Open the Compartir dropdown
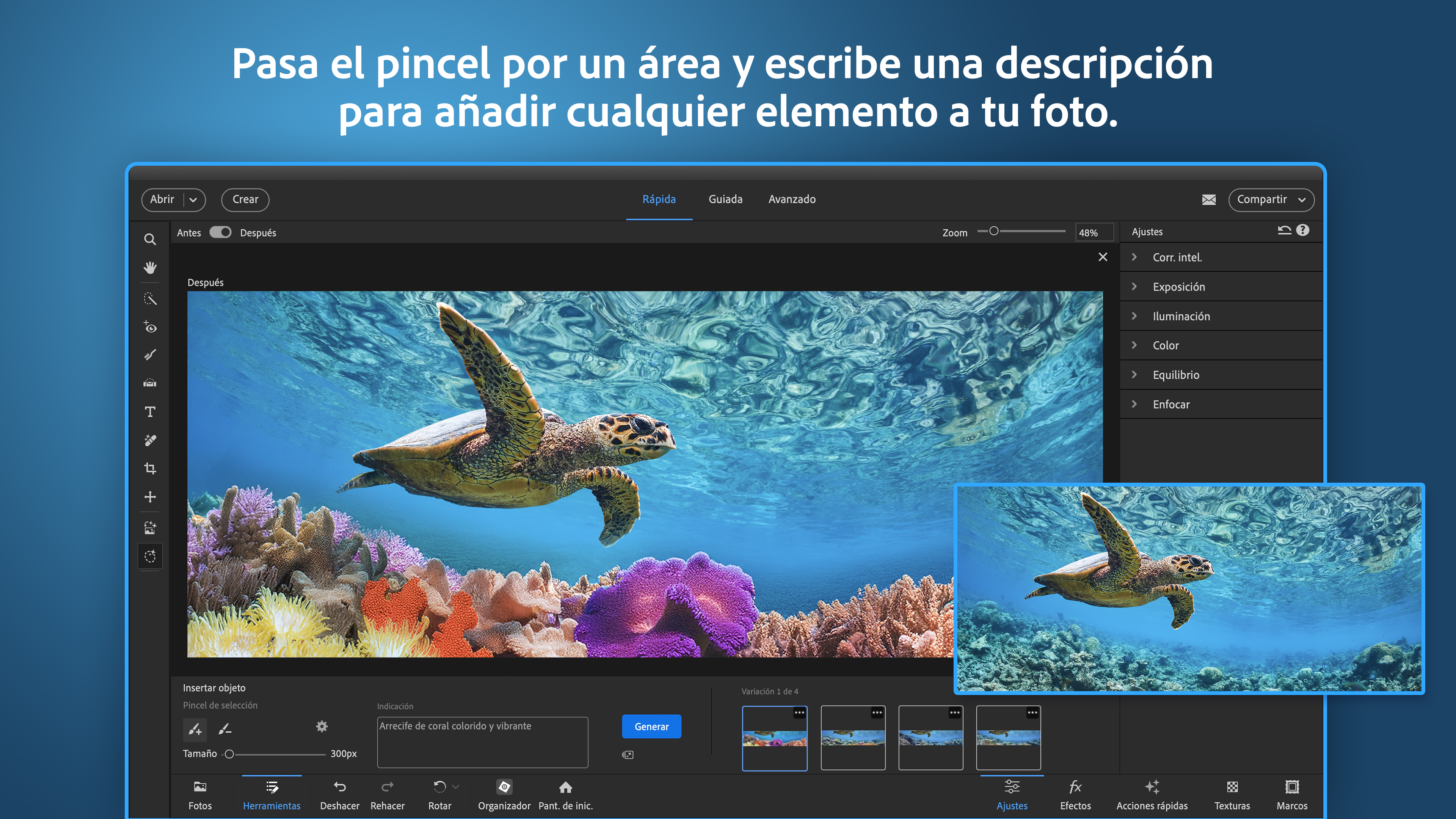Image resolution: width=1456 pixels, height=819 pixels. pos(1271,199)
